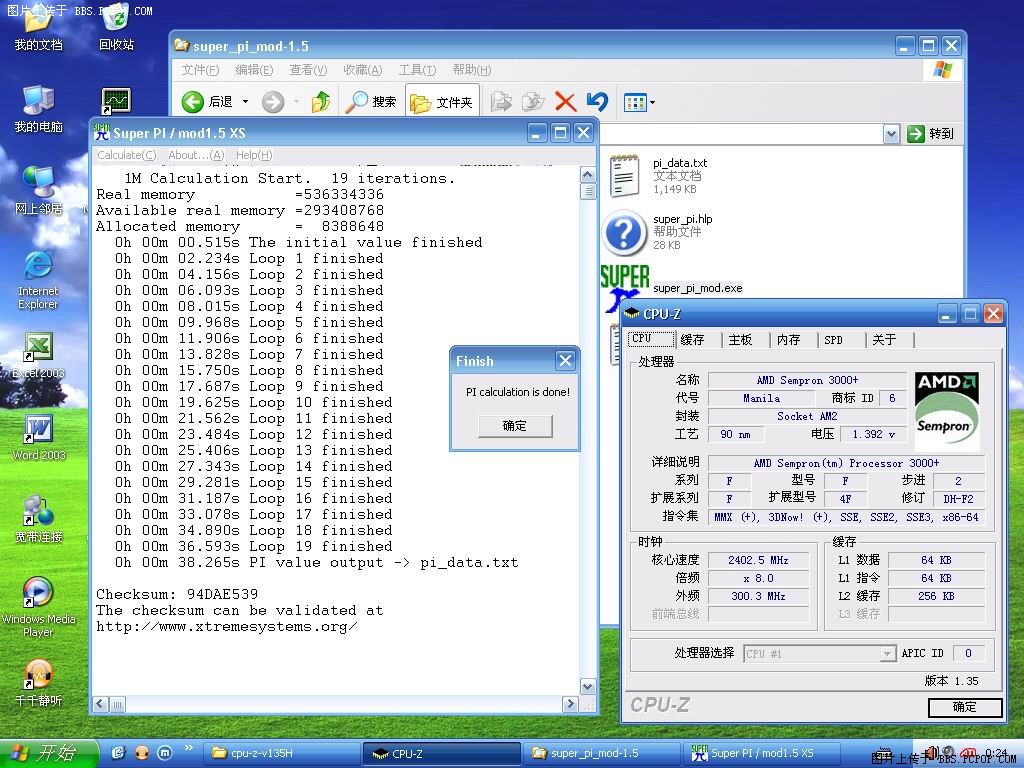Image resolution: width=1024 pixels, height=768 pixels.
Task: Open the My Computer desktop icon
Action: pos(39,109)
